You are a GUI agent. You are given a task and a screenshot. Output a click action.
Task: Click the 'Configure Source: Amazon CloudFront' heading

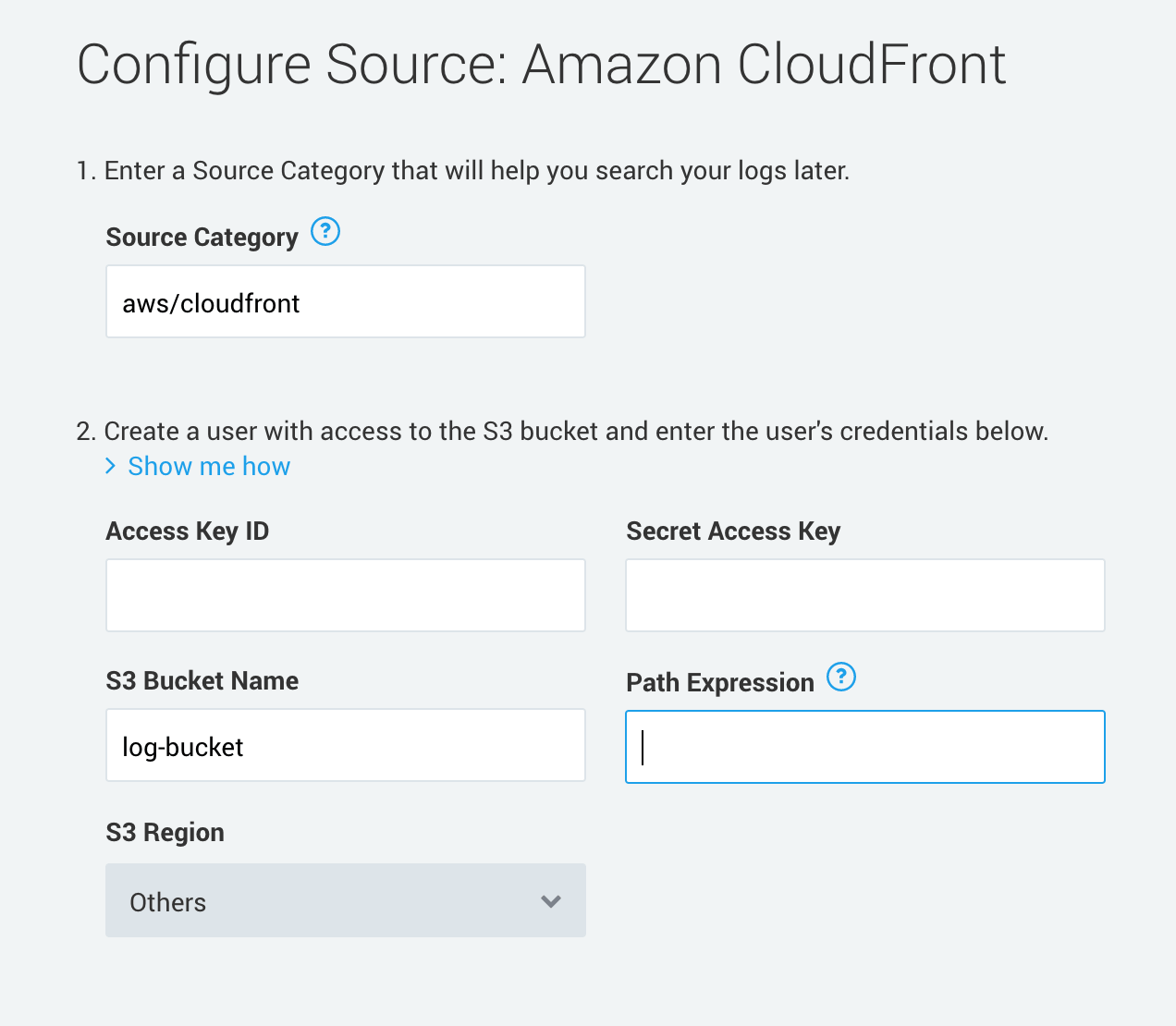click(x=541, y=65)
